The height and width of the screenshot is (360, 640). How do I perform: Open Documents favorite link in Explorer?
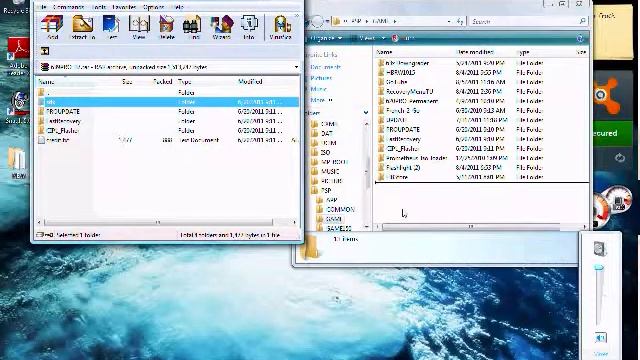pos(325,67)
